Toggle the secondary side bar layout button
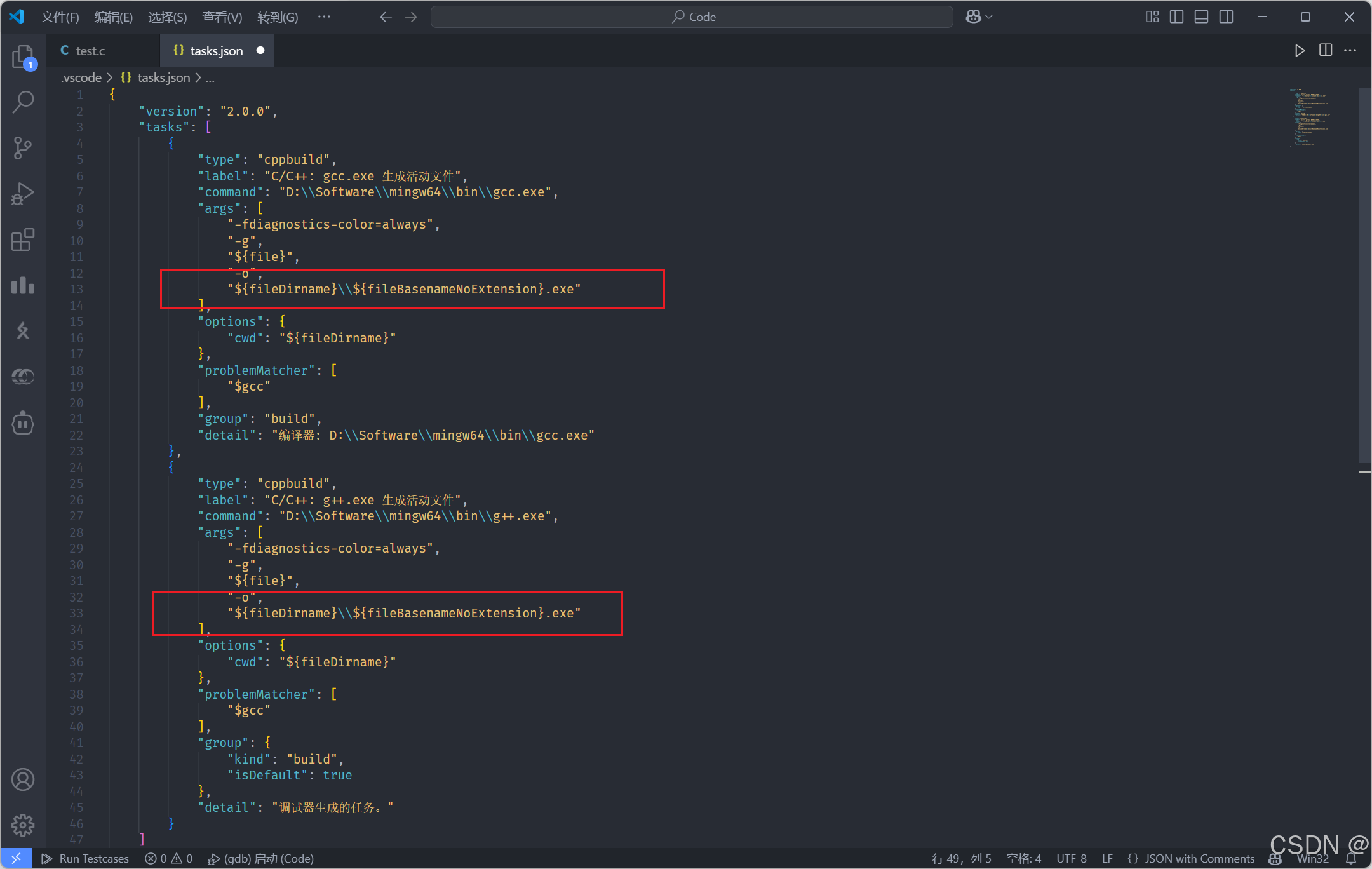The image size is (1372, 869). click(x=1227, y=17)
